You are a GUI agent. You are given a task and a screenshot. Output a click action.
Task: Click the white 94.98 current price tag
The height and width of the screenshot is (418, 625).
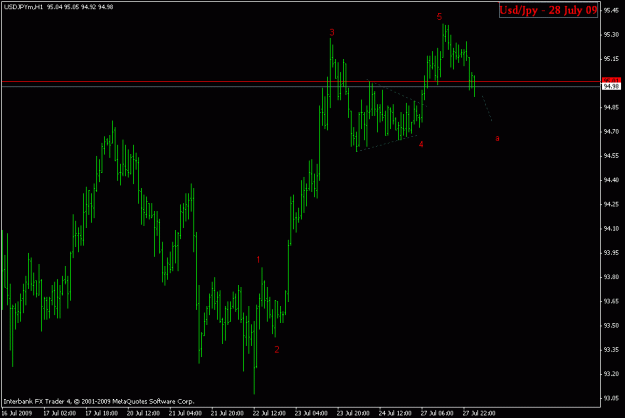click(611, 86)
